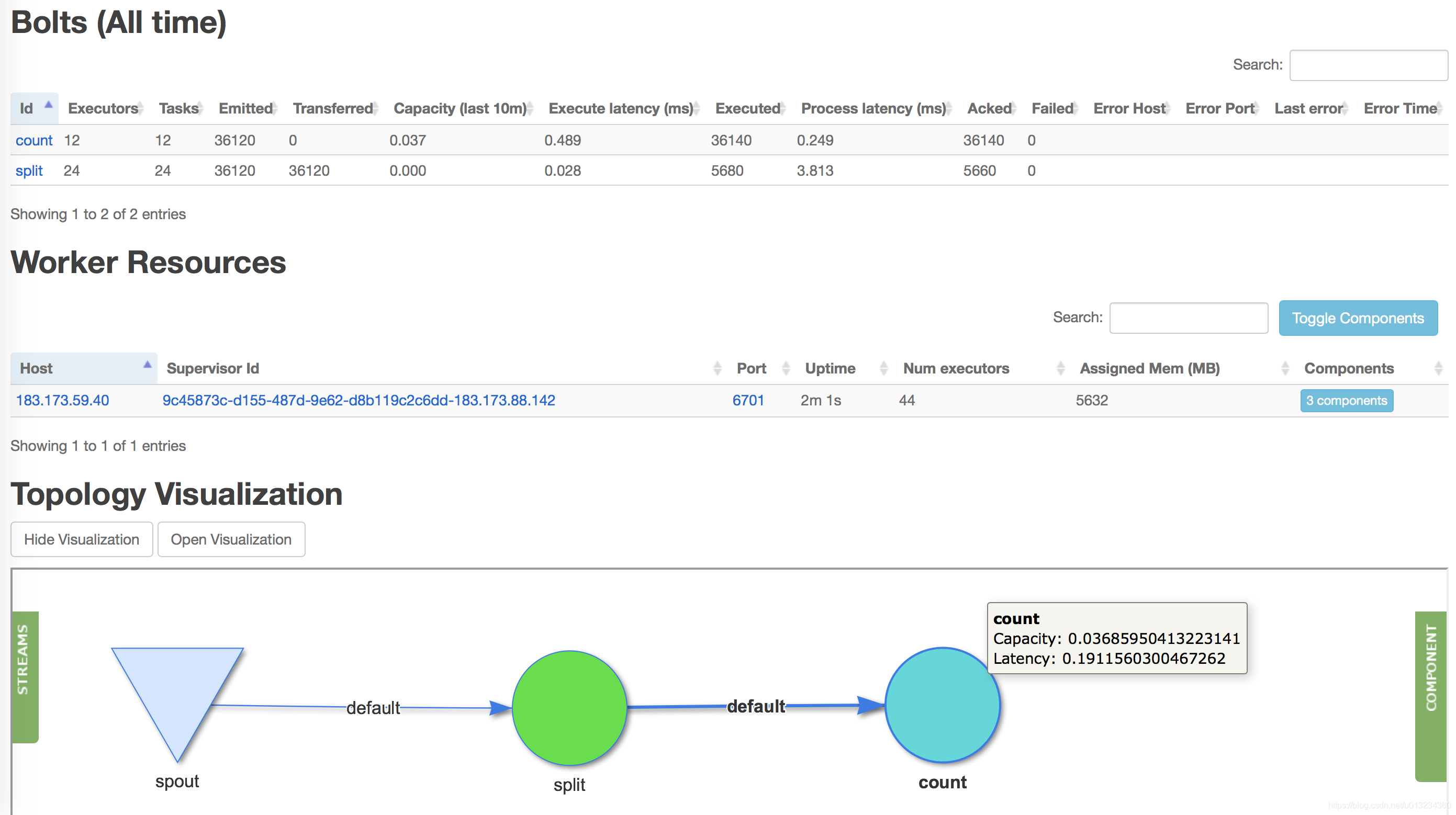Image resolution: width=1456 pixels, height=815 pixels.
Task: Open the count bolt link
Action: [x=34, y=140]
